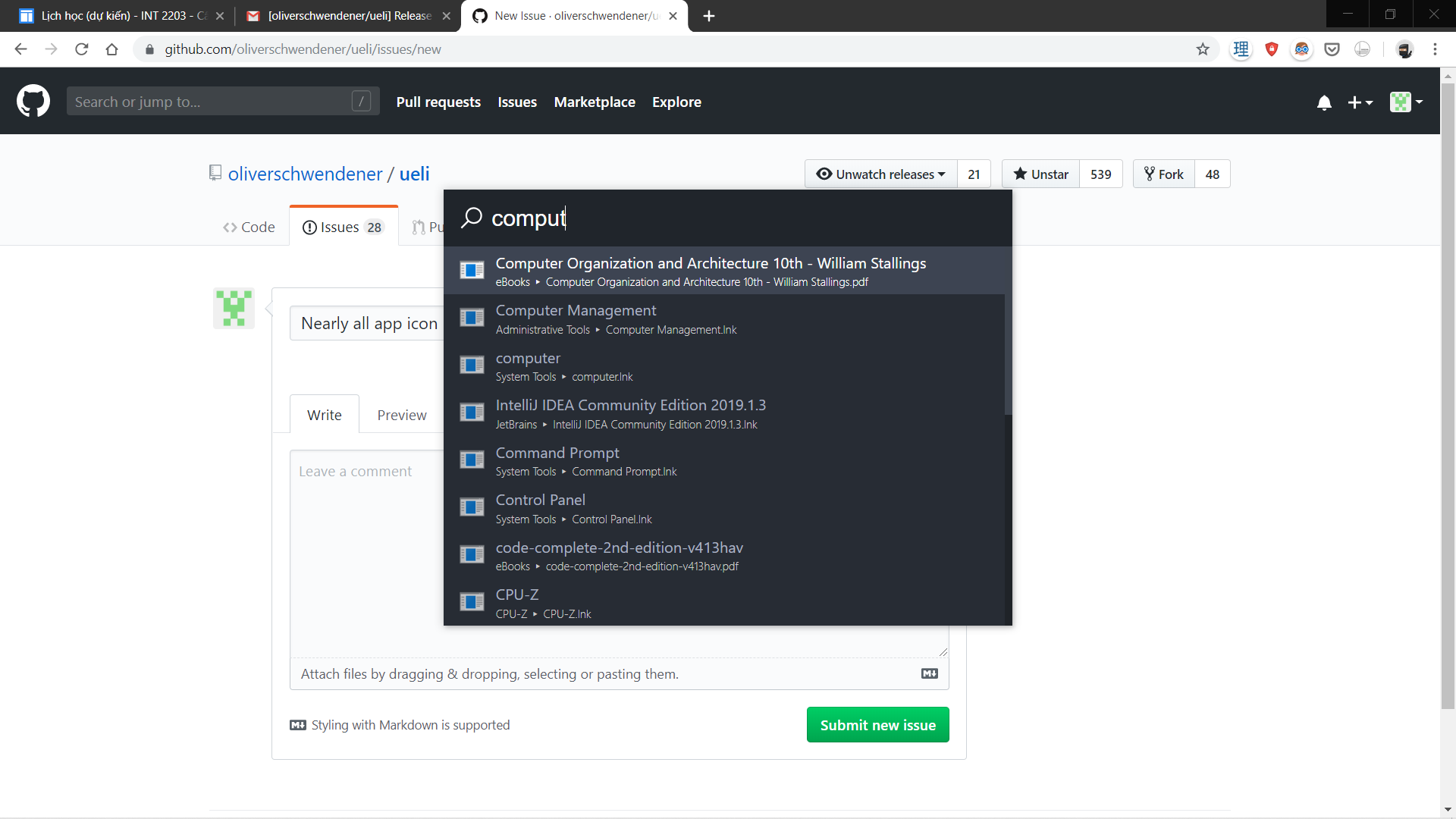Click the Leave a comment textarea
The height and width of the screenshot is (819, 1456).
pyautogui.click(x=367, y=554)
